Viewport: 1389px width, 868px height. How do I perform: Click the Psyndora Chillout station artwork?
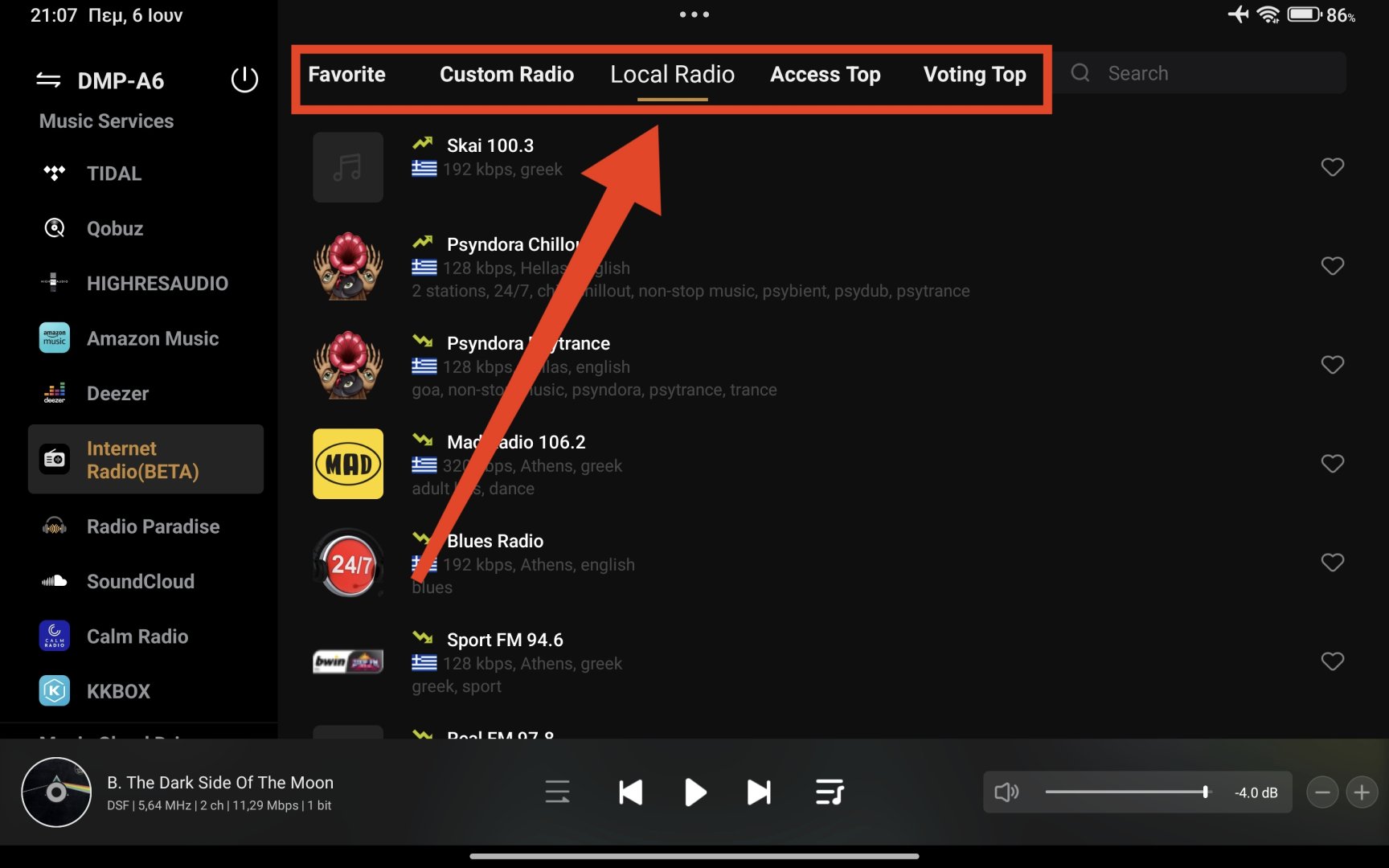click(348, 266)
